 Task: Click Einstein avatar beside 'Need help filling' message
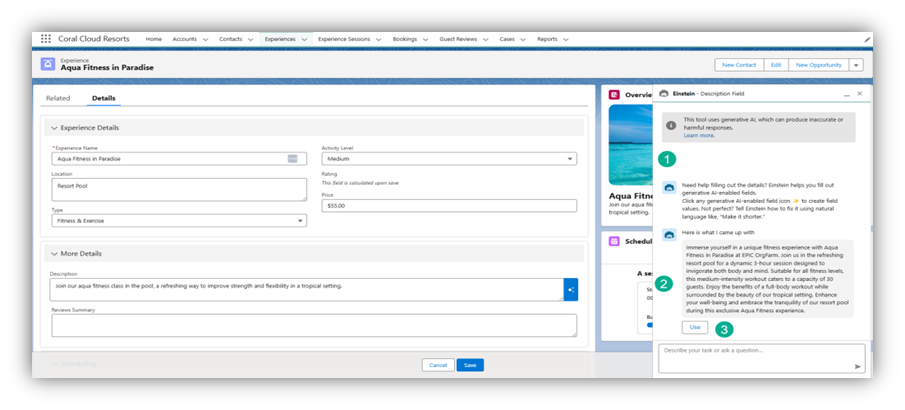click(x=670, y=187)
